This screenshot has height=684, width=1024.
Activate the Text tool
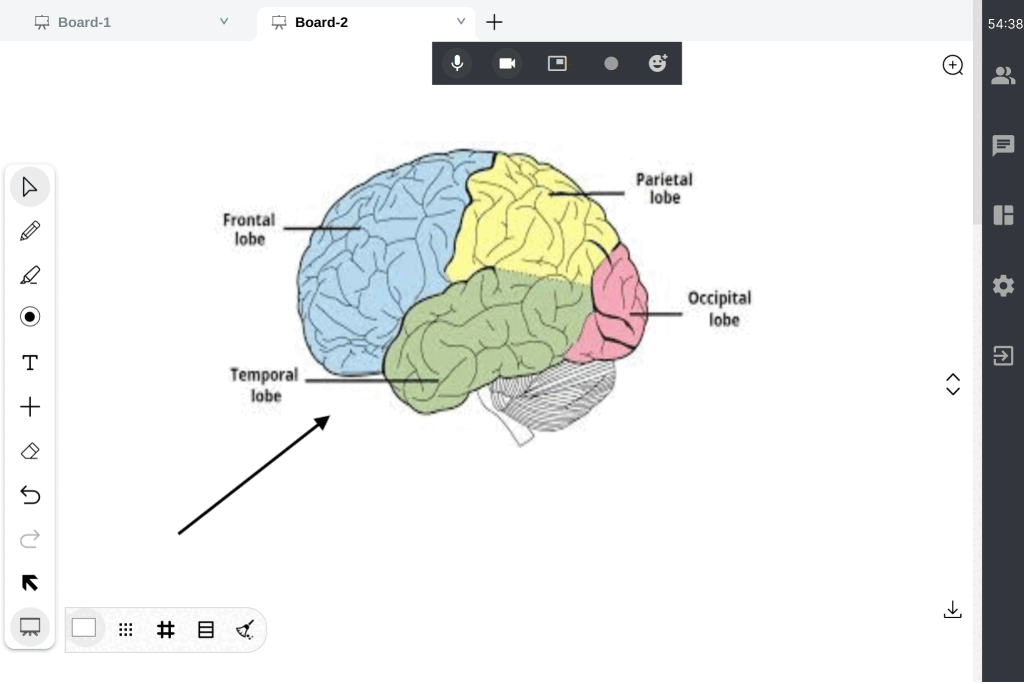pyautogui.click(x=30, y=362)
